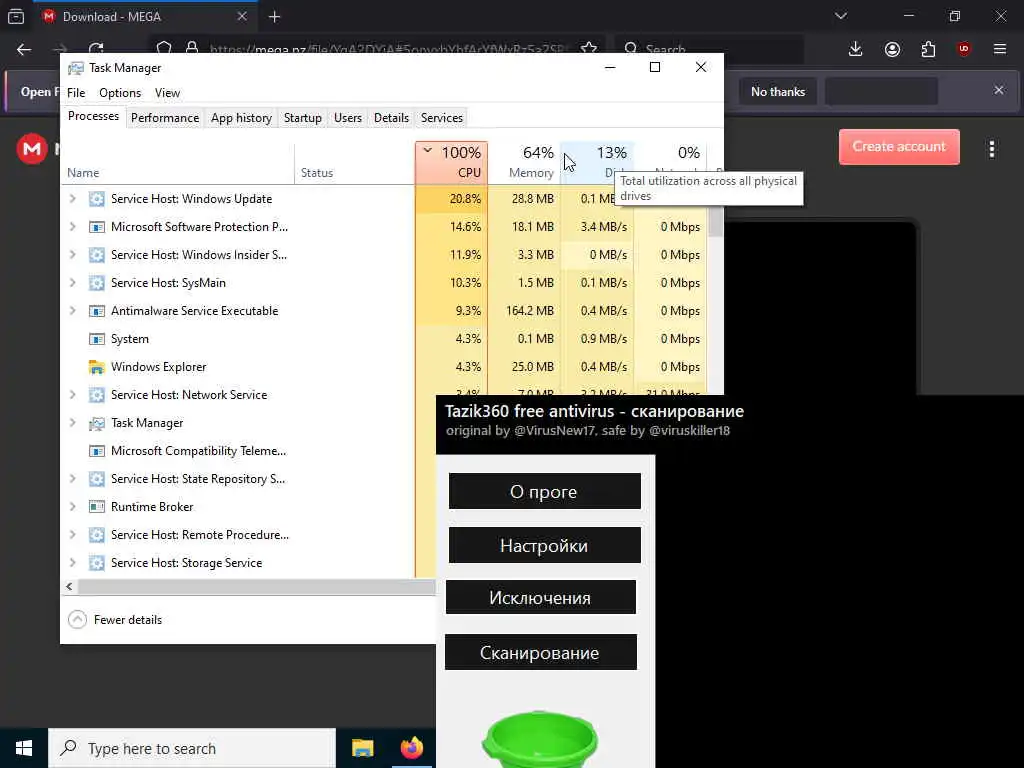Click the Firefox taskbar icon

[411, 748]
